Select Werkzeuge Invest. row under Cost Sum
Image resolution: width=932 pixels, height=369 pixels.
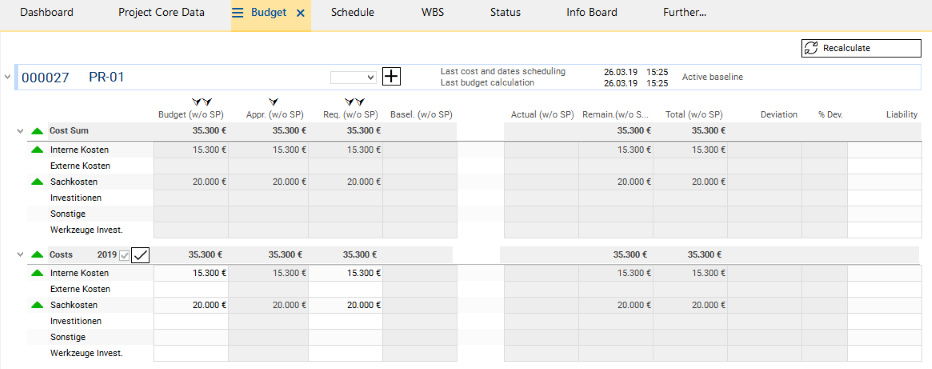(86, 229)
